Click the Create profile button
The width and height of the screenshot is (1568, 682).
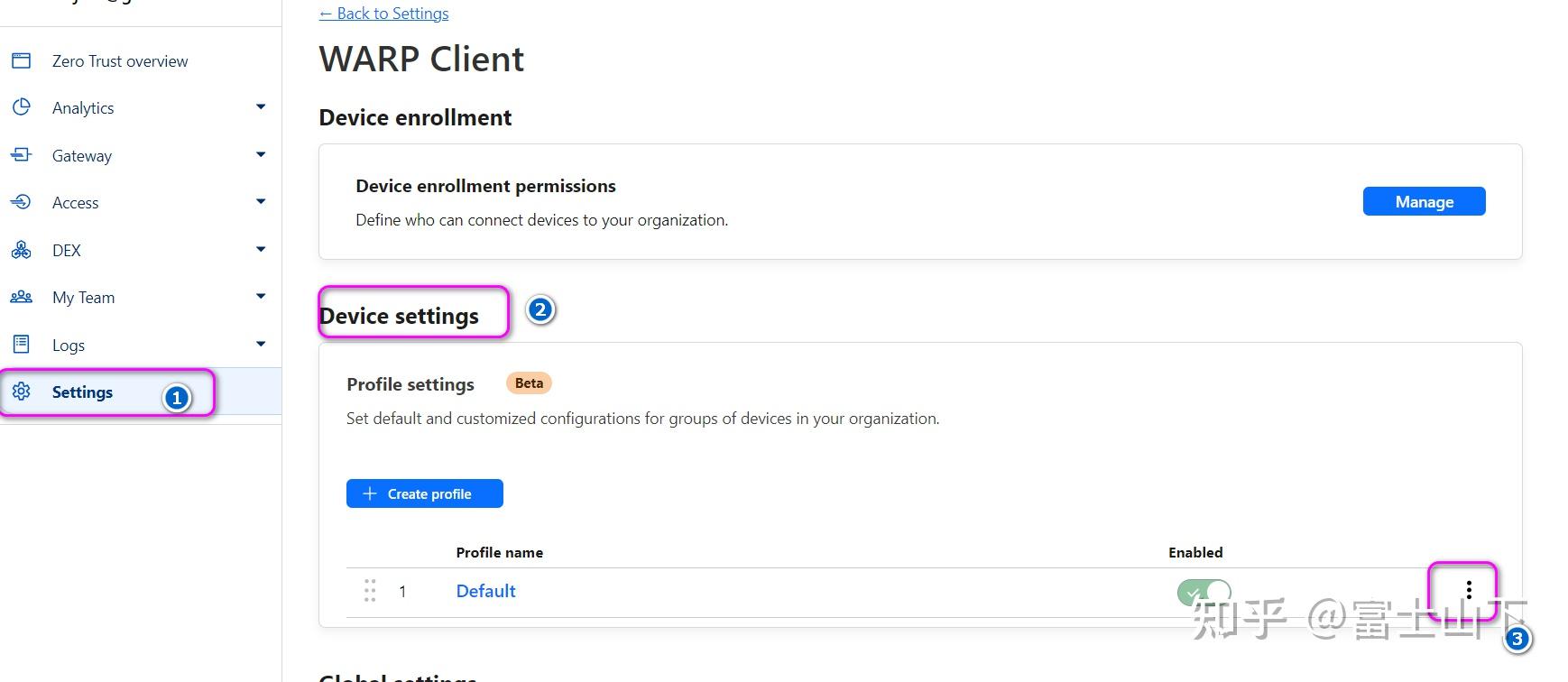[425, 493]
